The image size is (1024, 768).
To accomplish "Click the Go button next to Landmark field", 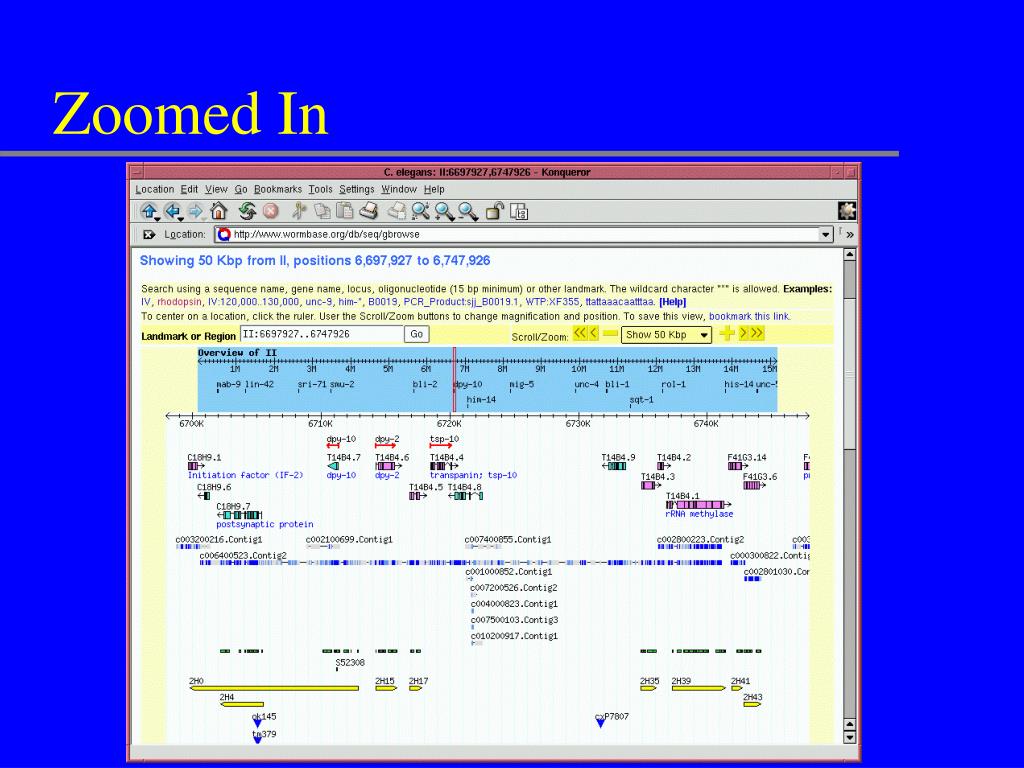I will tap(417, 334).
